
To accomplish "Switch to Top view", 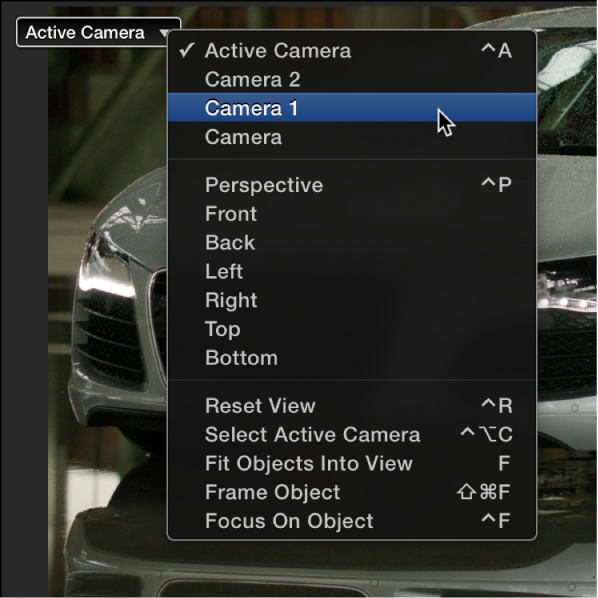I will [x=352, y=329].
